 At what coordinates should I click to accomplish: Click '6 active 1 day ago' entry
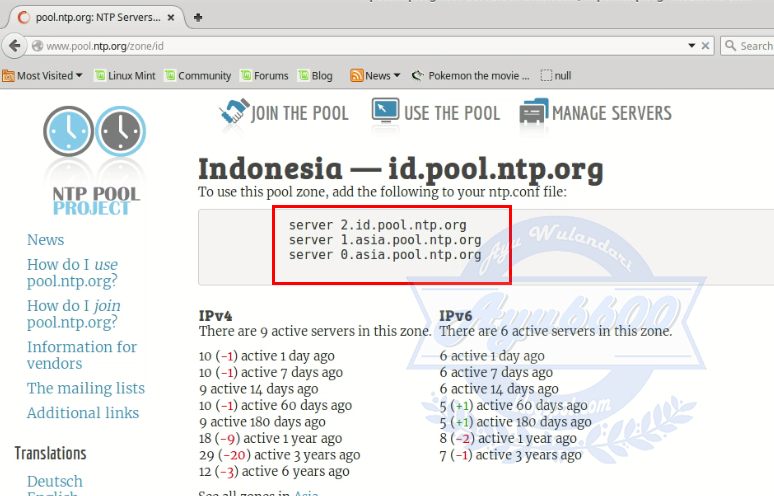[x=492, y=356]
